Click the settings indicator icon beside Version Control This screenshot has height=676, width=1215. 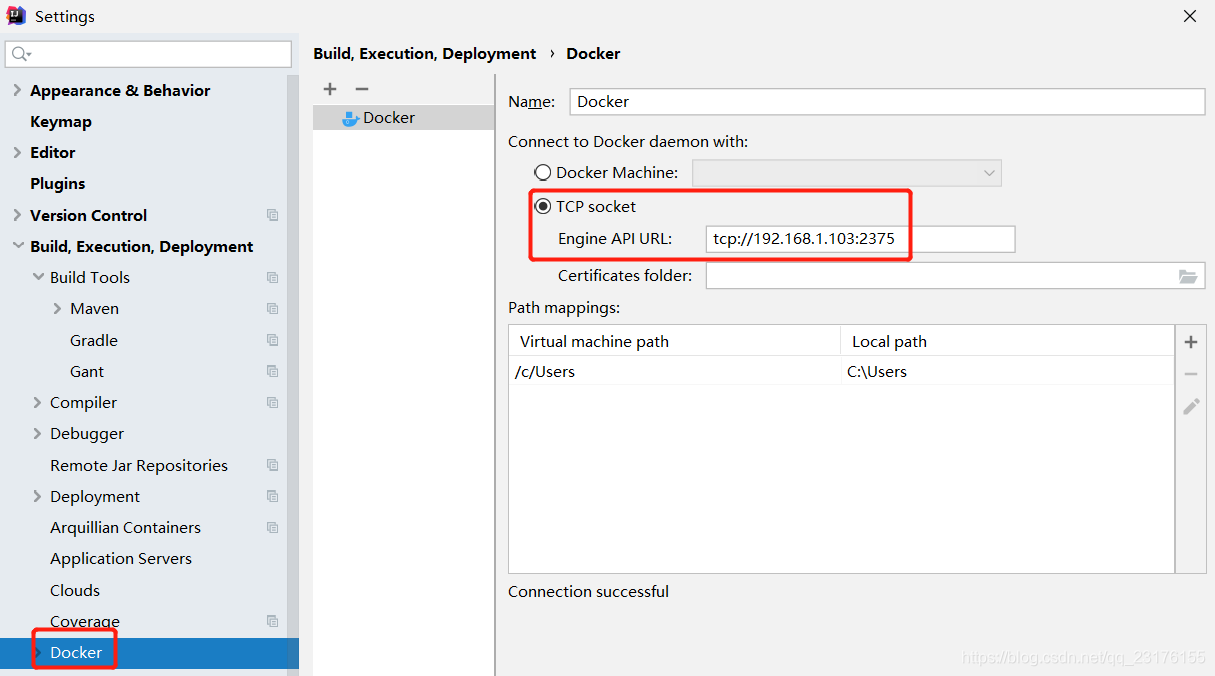[x=272, y=215]
